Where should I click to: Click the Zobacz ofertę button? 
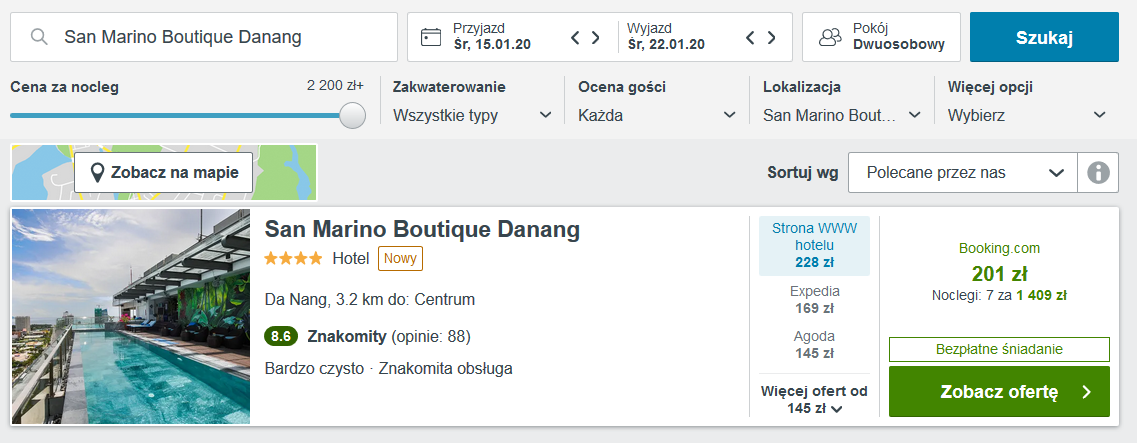999,392
